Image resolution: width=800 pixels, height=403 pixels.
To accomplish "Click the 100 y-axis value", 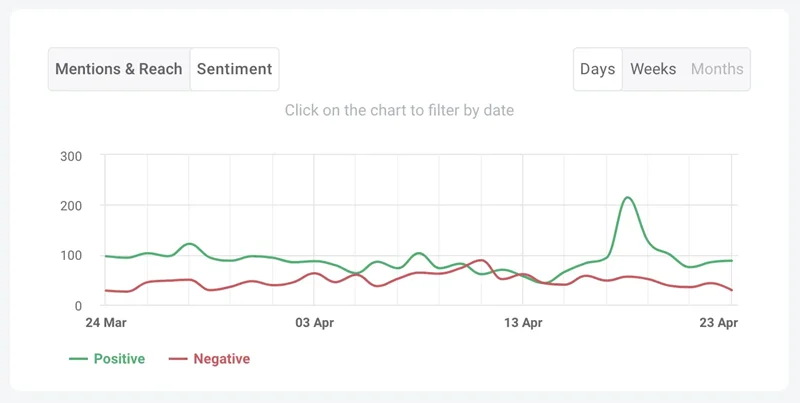I will (x=70, y=256).
